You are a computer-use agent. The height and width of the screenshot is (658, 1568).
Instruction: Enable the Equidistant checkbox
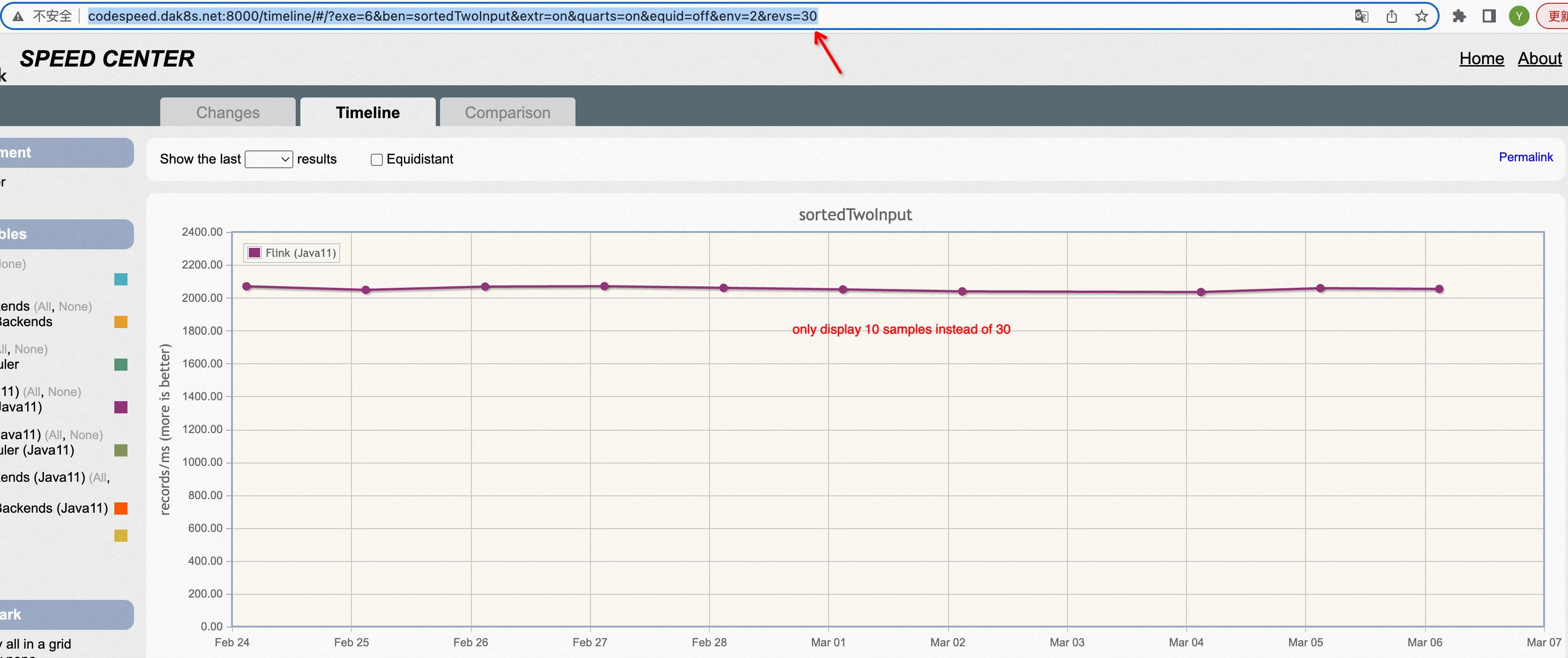(x=377, y=159)
